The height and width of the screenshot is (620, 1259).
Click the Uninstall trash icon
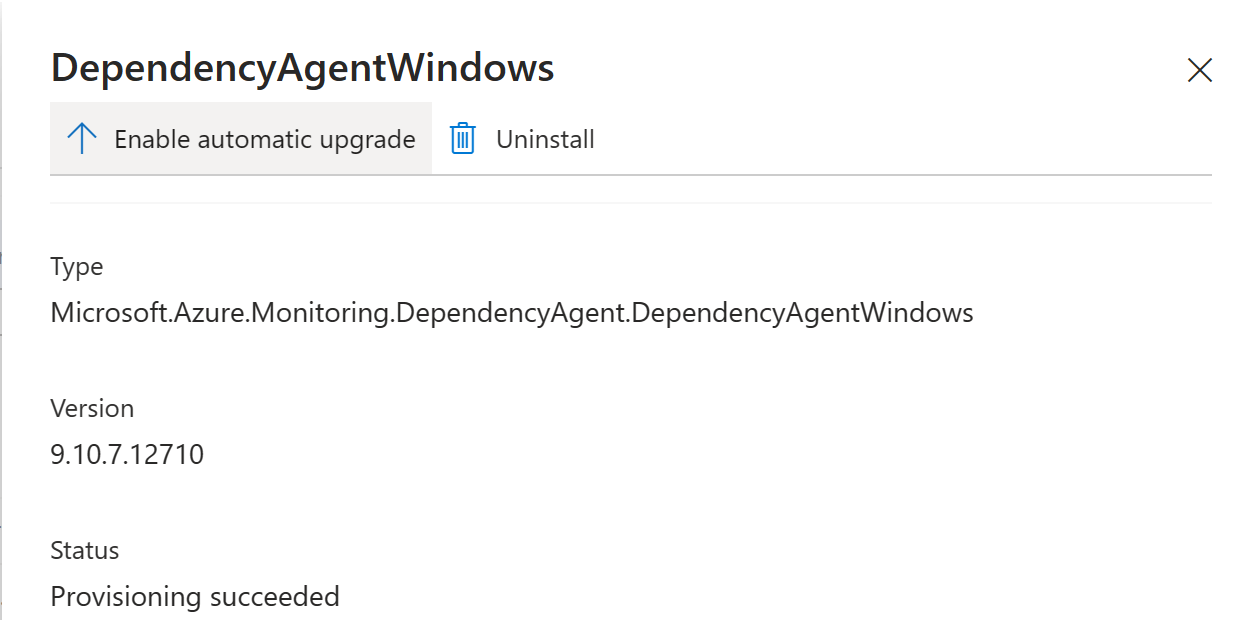(461, 138)
